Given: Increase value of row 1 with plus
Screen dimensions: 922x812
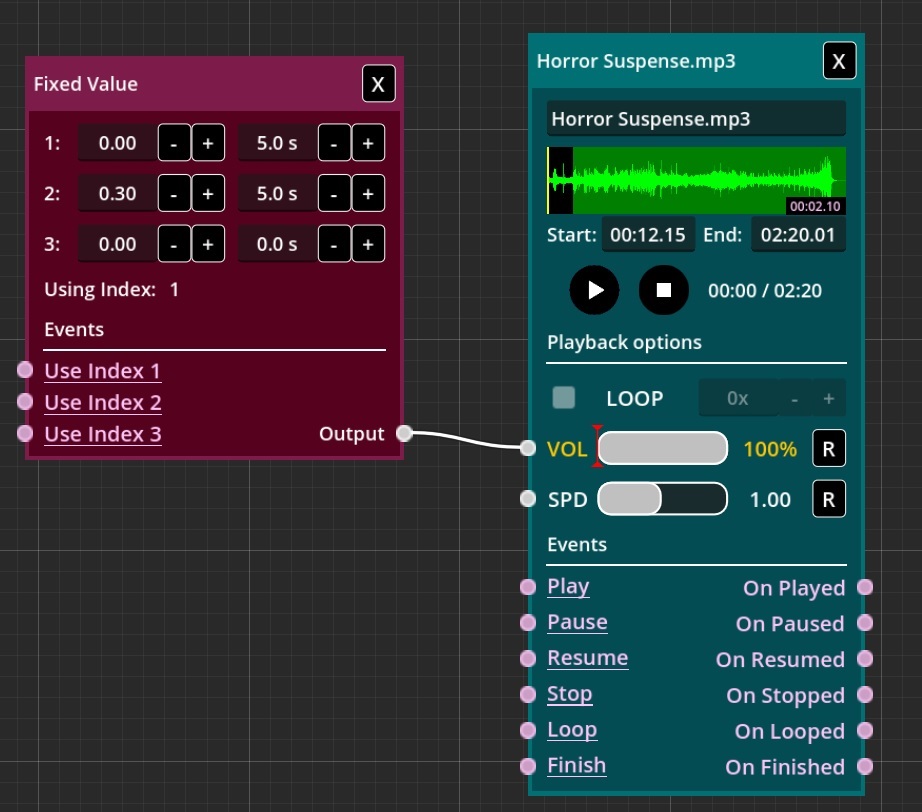Looking at the screenshot, I should [x=208, y=143].
